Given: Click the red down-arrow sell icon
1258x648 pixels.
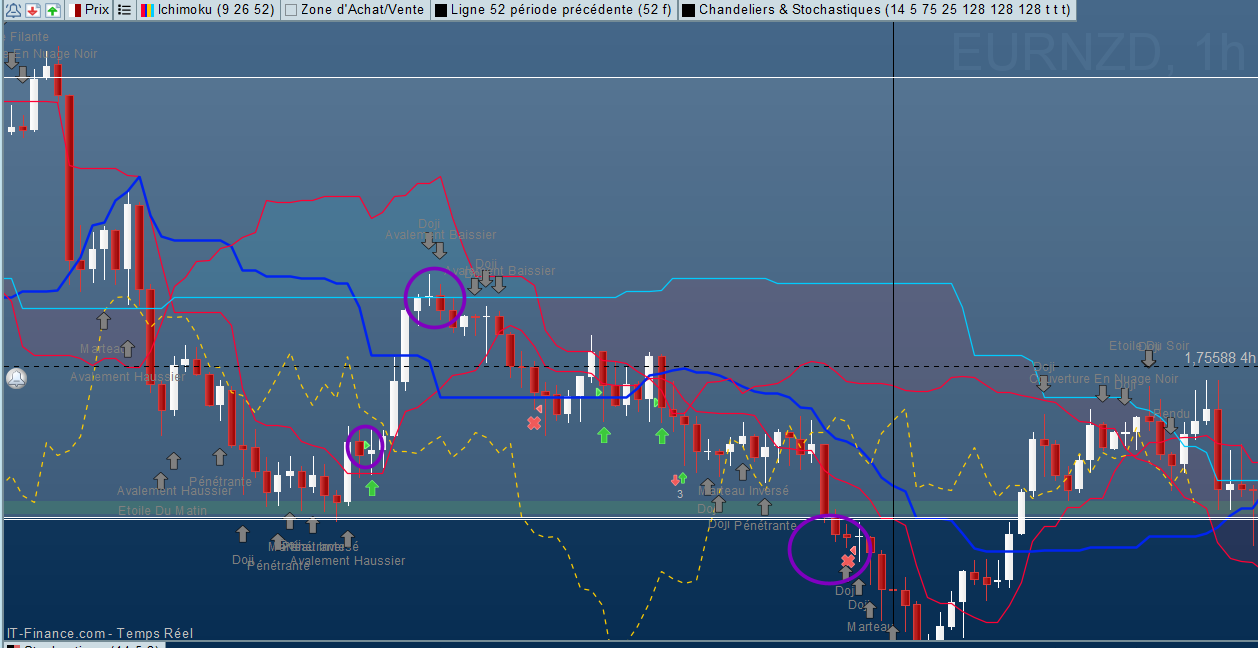Looking at the screenshot, I should point(32,10).
